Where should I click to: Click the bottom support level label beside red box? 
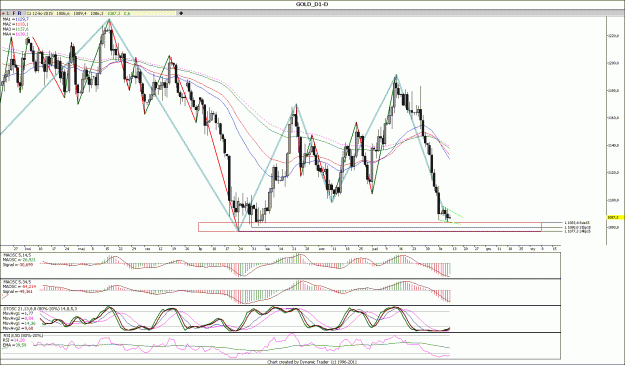point(577,231)
